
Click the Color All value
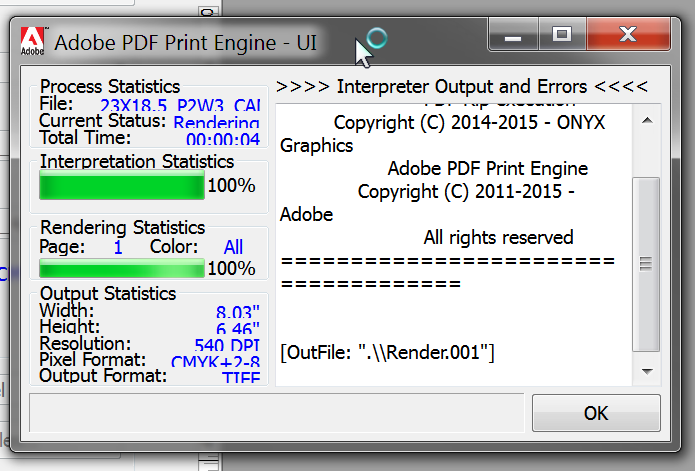[x=233, y=247]
